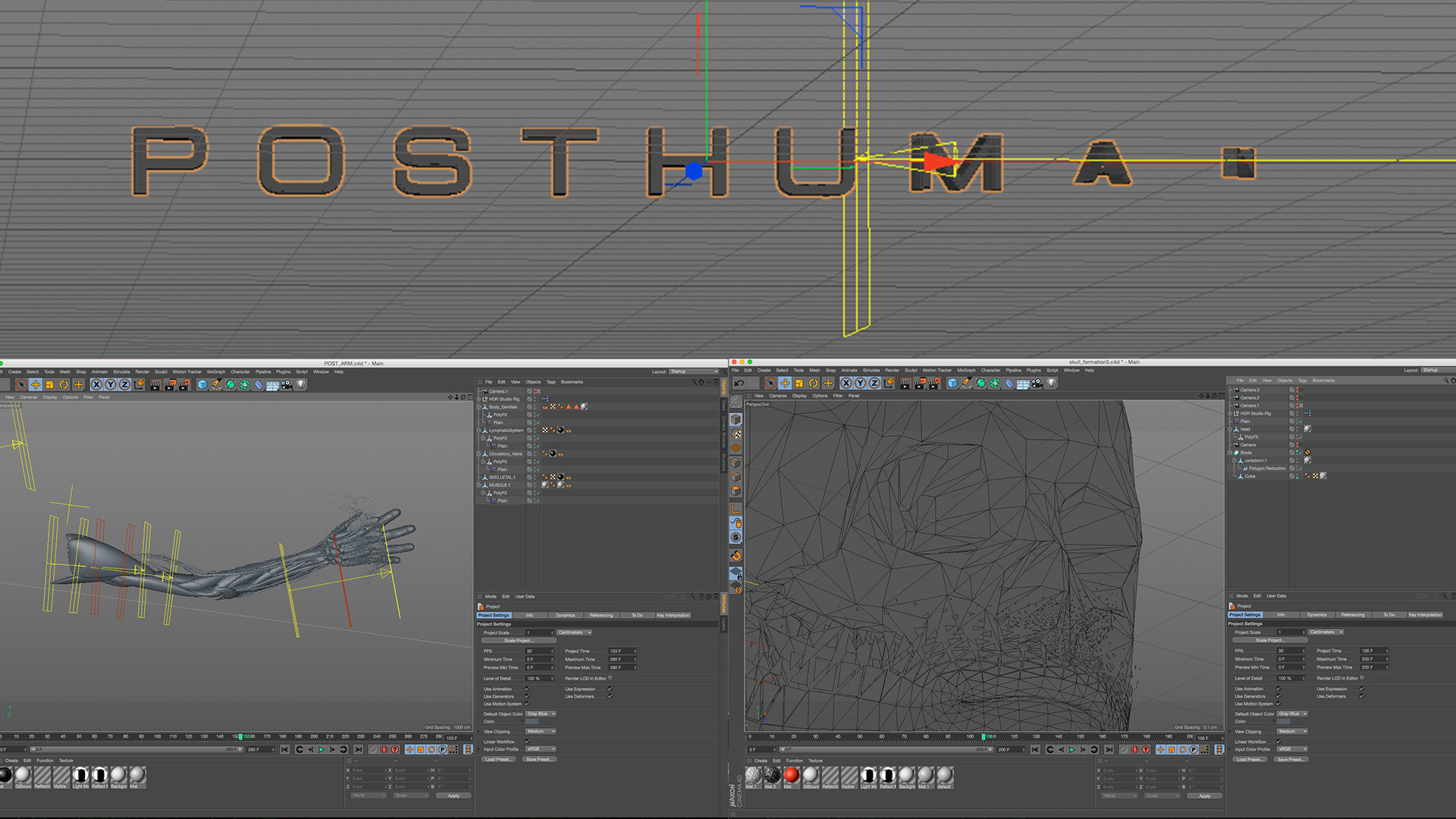
Task: Click the Color swatch in right Project Settings
Action: click(1283, 721)
